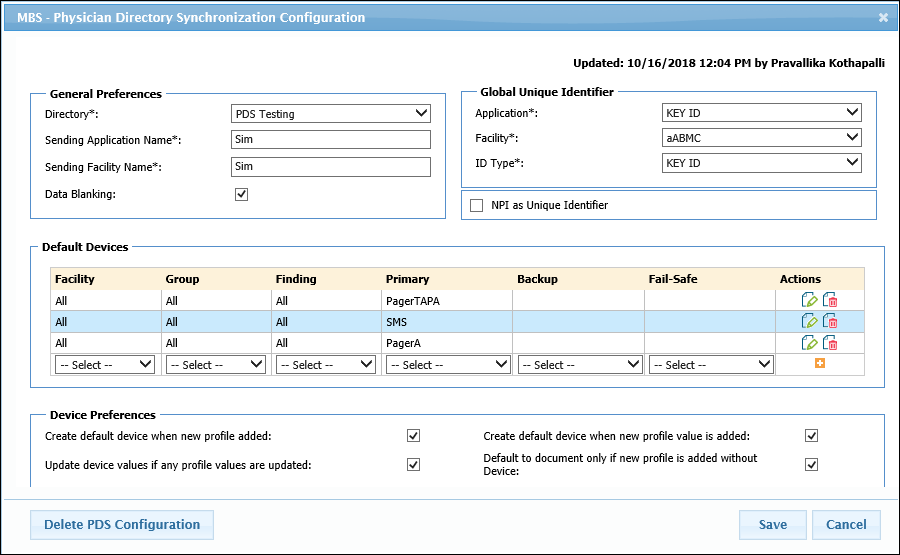Screen dimensions: 900x555
Task: Delete the SMS default device row
Action: point(830,321)
